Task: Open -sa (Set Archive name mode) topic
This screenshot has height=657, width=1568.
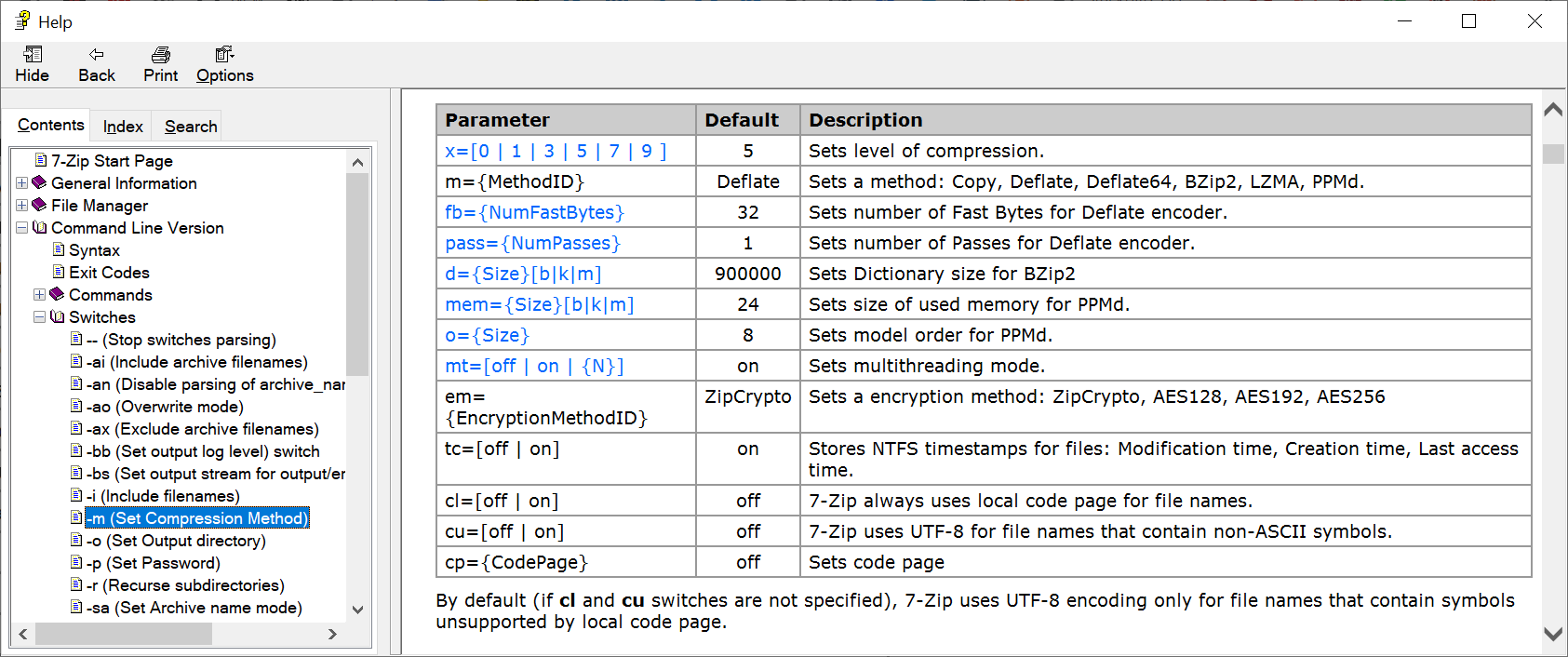Action: click(194, 608)
